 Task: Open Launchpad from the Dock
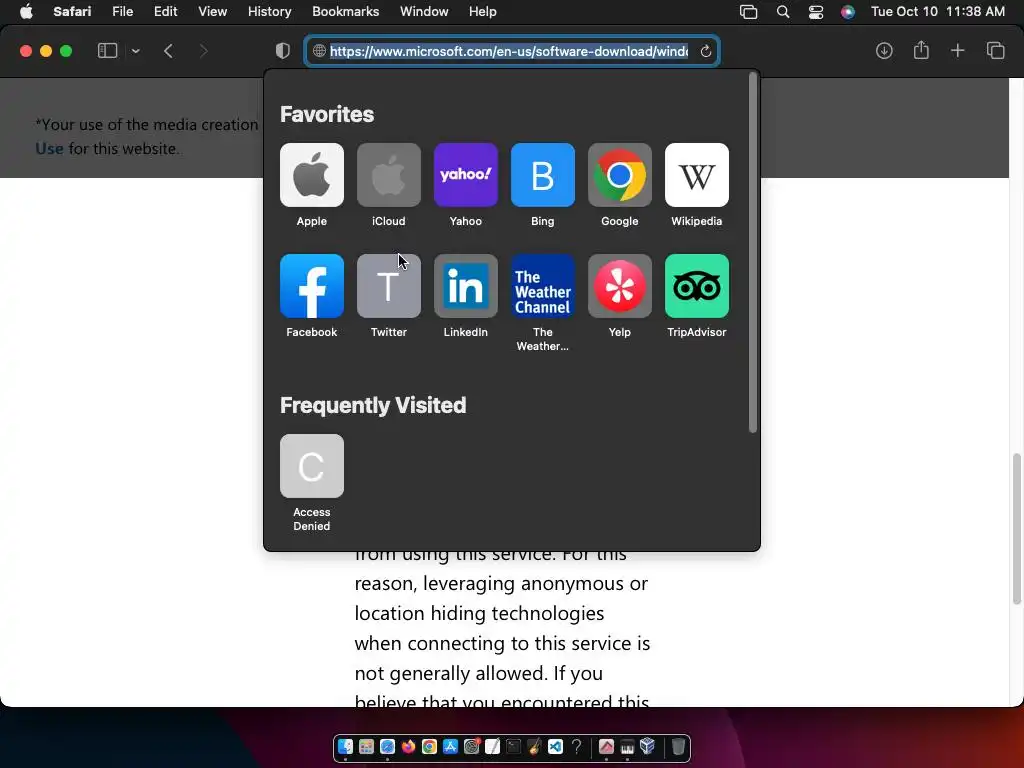tap(366, 746)
